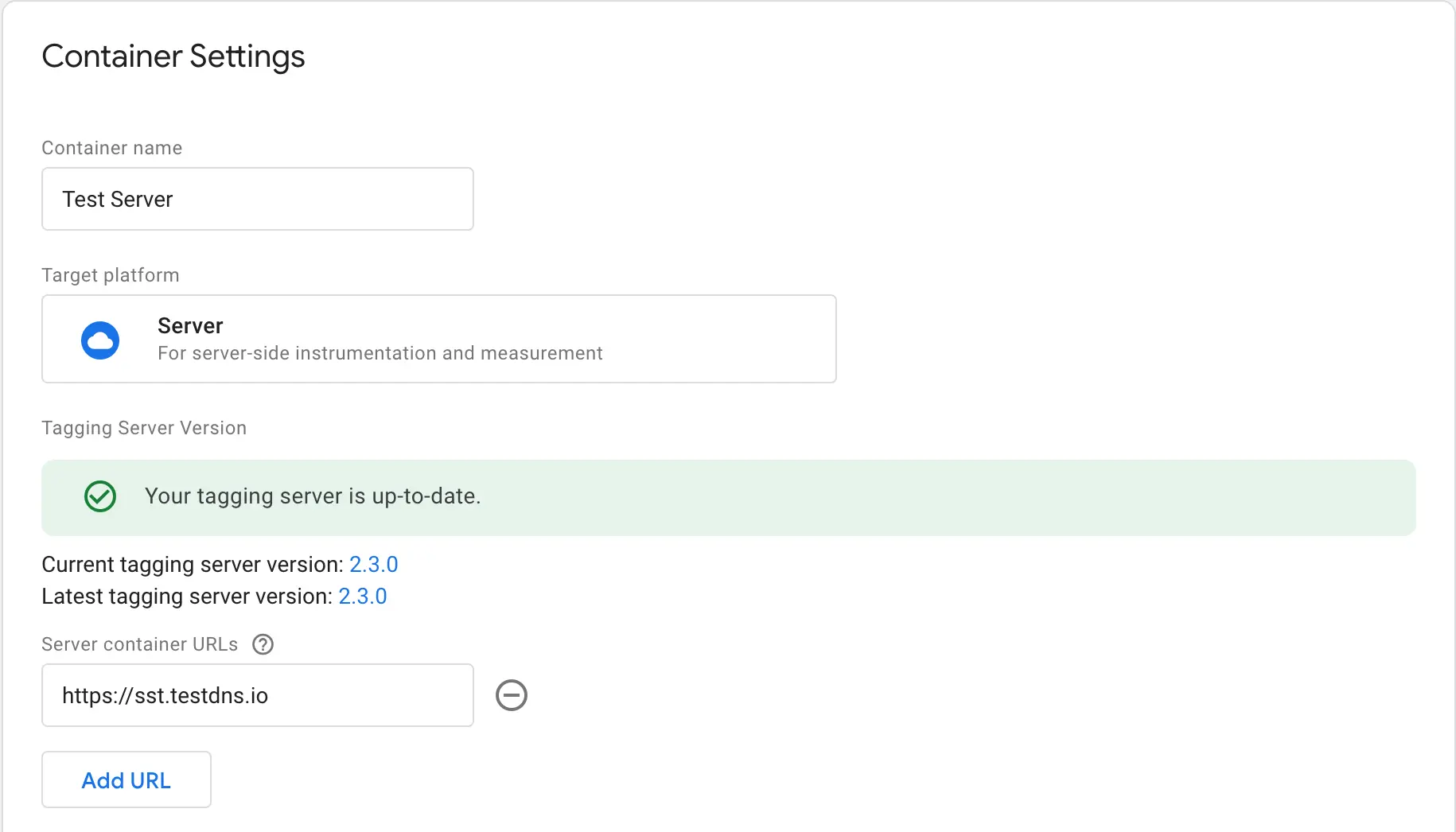The width and height of the screenshot is (1456, 832).
Task: Click the 'Server container URLs' label
Action: (140, 644)
